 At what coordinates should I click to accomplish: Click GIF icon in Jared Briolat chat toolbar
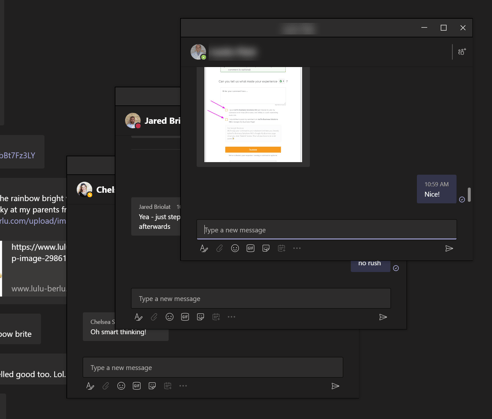185,317
